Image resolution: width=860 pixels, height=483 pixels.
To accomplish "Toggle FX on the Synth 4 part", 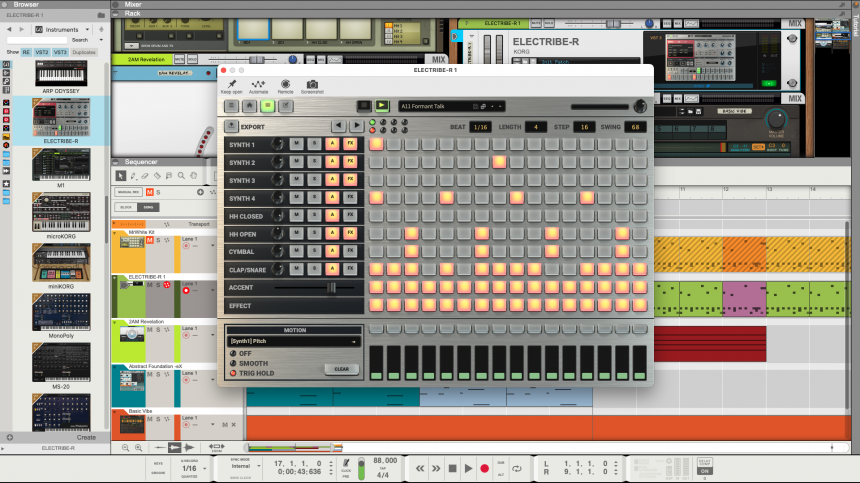I will (x=350, y=198).
